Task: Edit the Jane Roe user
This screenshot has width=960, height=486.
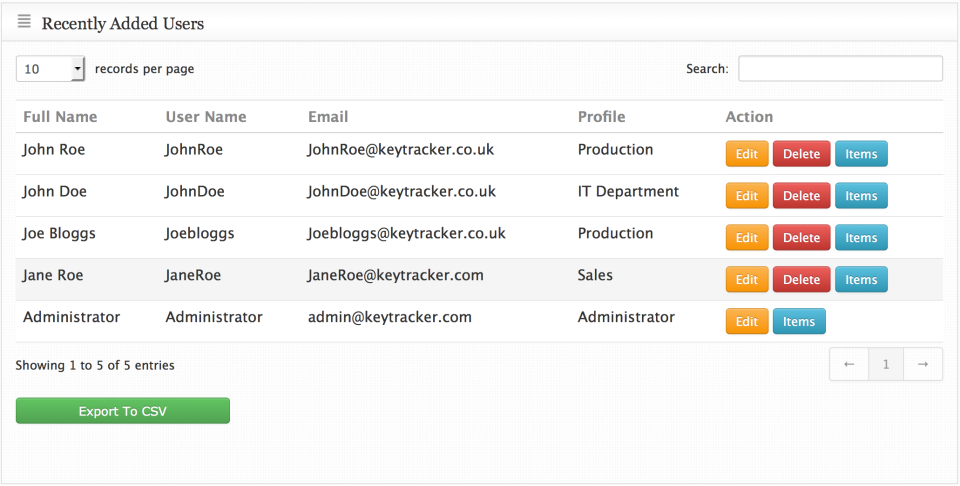Action: point(747,280)
